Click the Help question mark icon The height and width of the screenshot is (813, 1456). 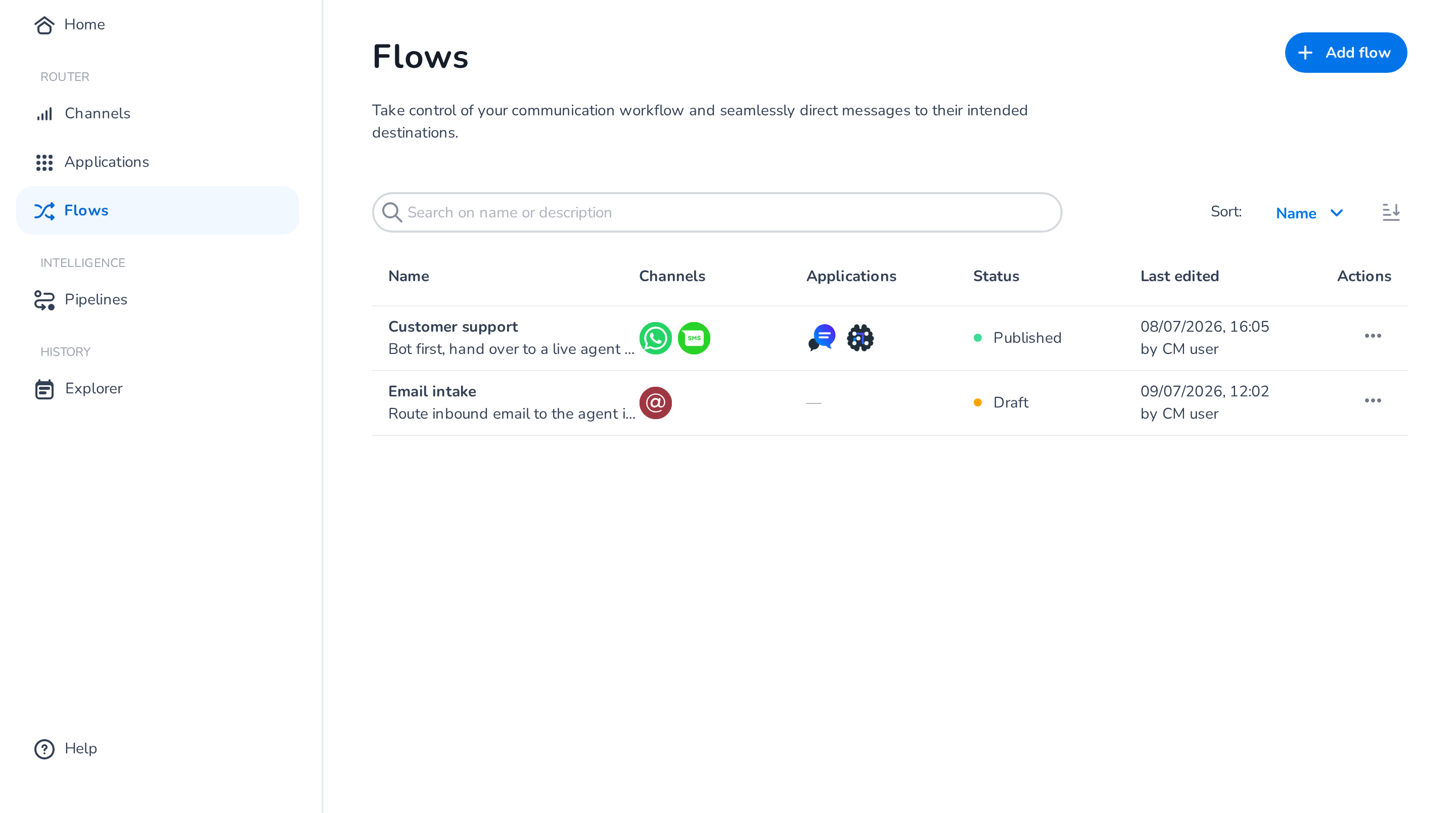pos(44,749)
